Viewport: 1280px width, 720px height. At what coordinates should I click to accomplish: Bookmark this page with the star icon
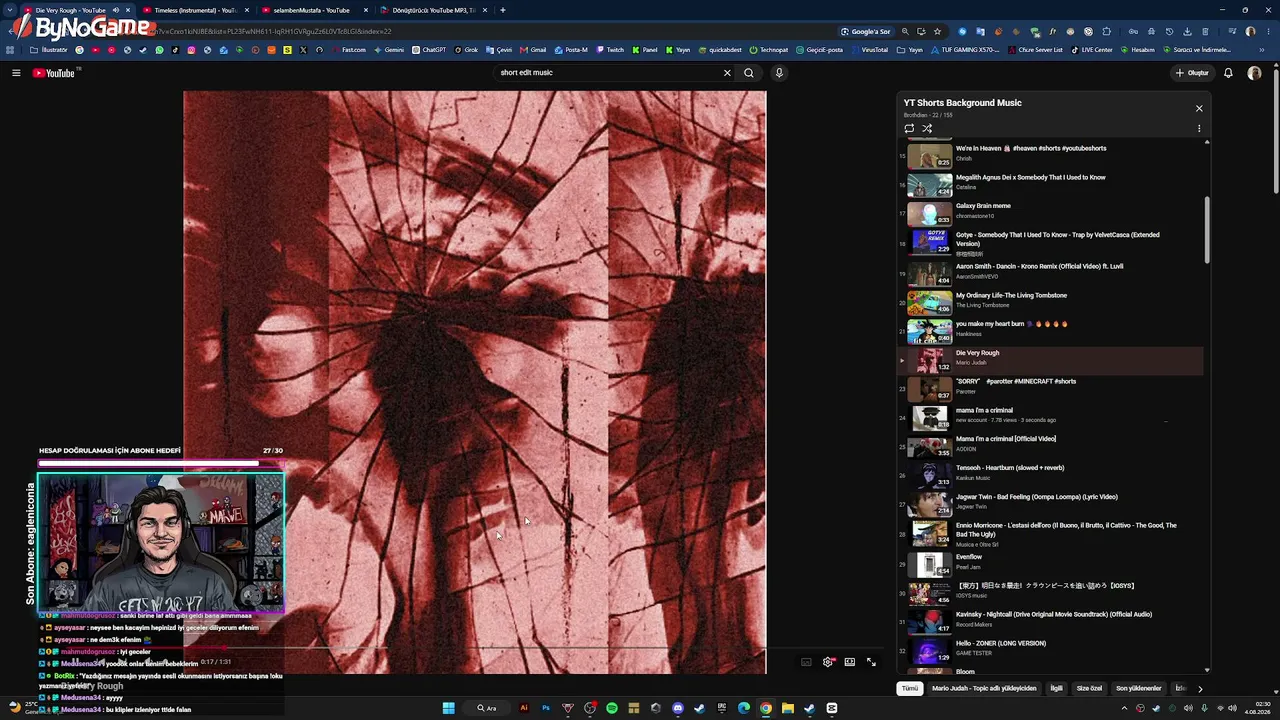click(x=937, y=31)
